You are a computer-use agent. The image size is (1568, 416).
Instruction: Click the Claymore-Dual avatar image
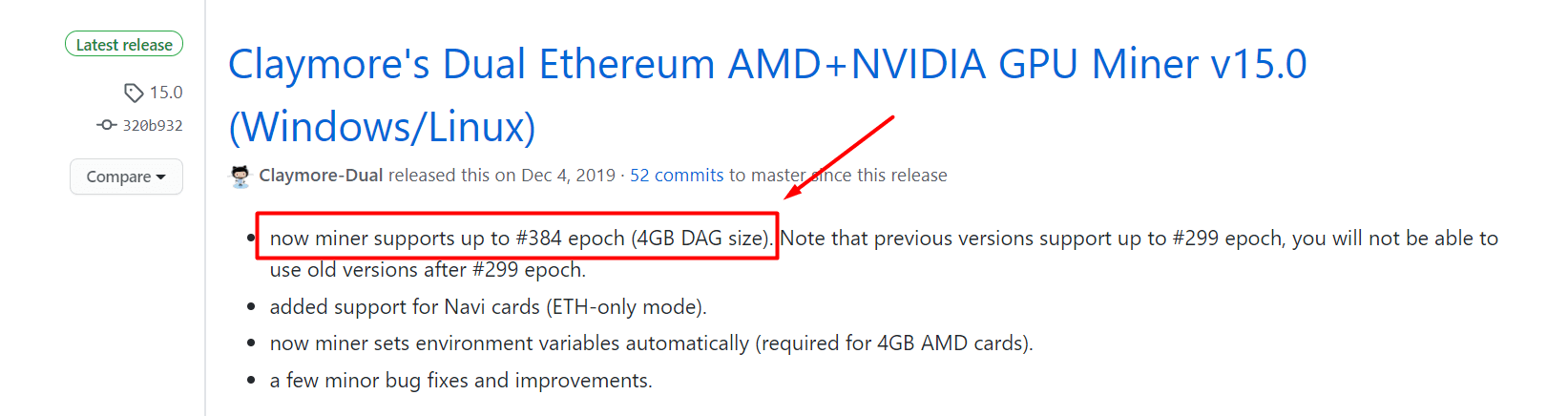pyautogui.click(x=240, y=176)
